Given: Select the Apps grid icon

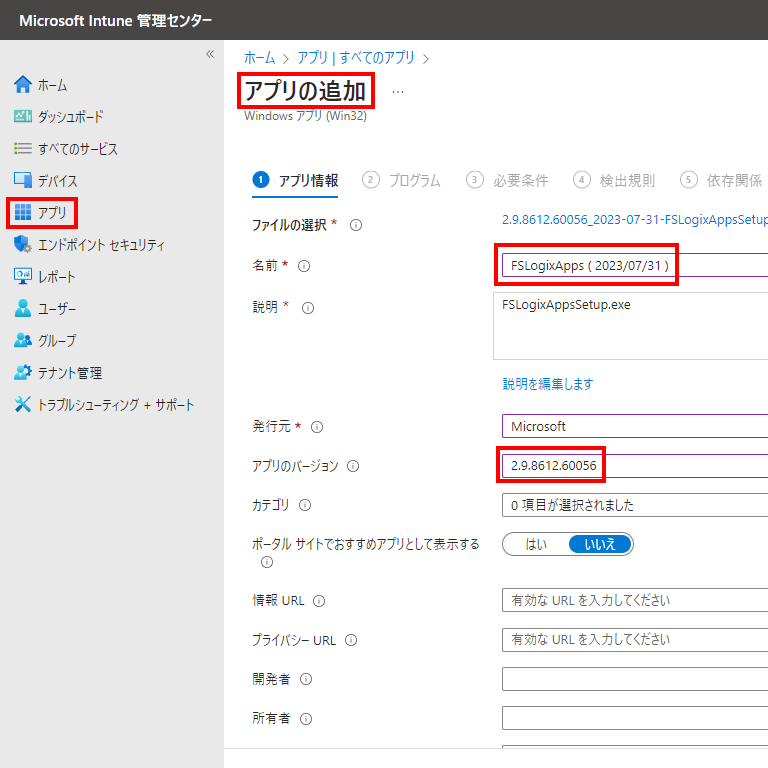Looking at the screenshot, I should click(23, 212).
